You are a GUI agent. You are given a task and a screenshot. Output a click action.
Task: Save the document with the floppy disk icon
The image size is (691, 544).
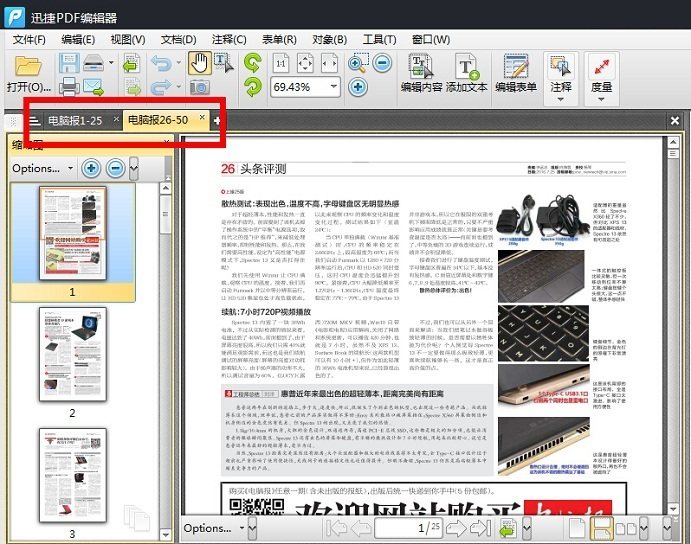[69, 63]
